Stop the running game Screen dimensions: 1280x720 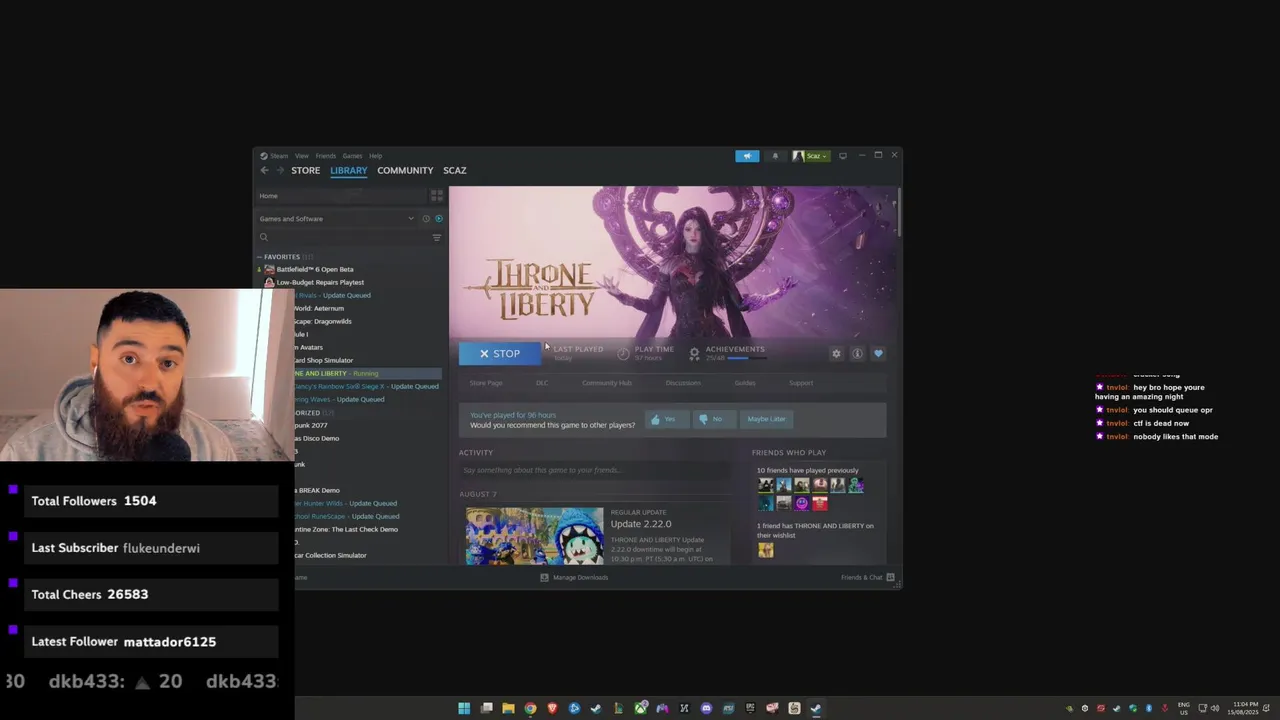click(x=499, y=353)
